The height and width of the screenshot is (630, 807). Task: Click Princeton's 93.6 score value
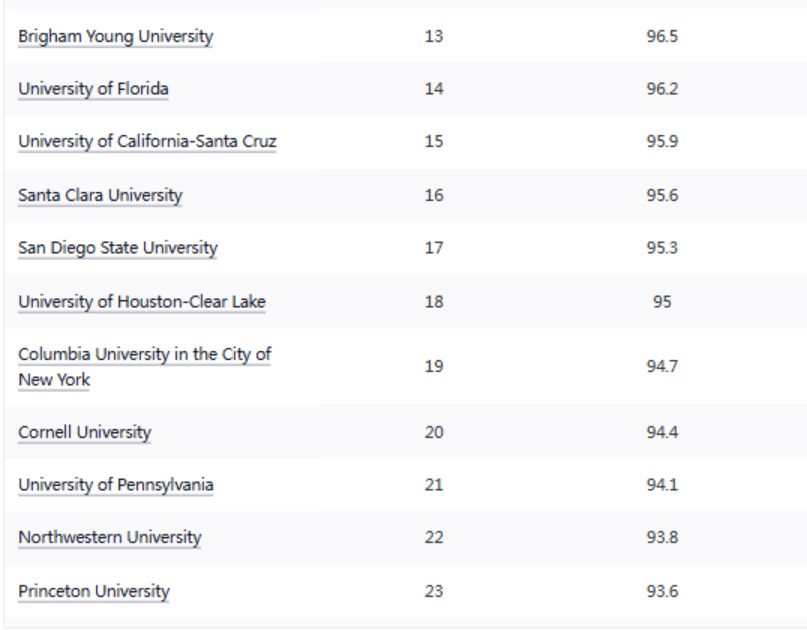click(658, 590)
